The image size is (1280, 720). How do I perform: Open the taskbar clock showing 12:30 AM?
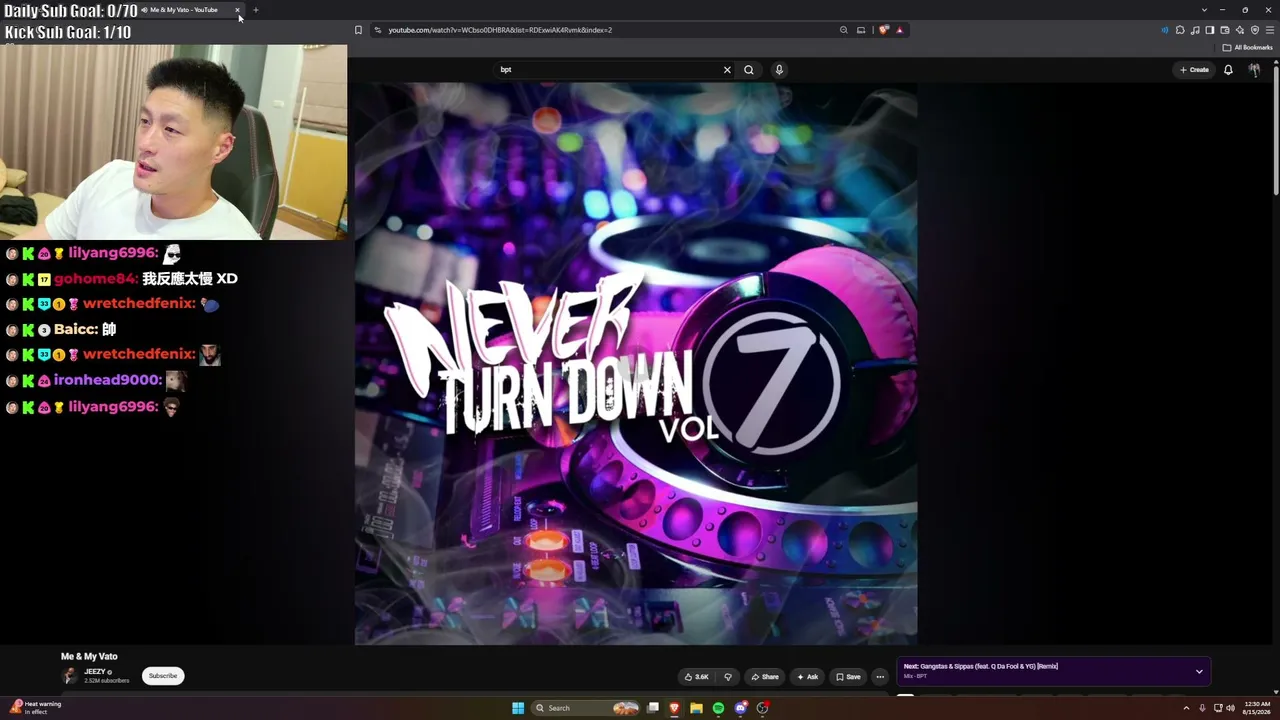click(1257, 708)
